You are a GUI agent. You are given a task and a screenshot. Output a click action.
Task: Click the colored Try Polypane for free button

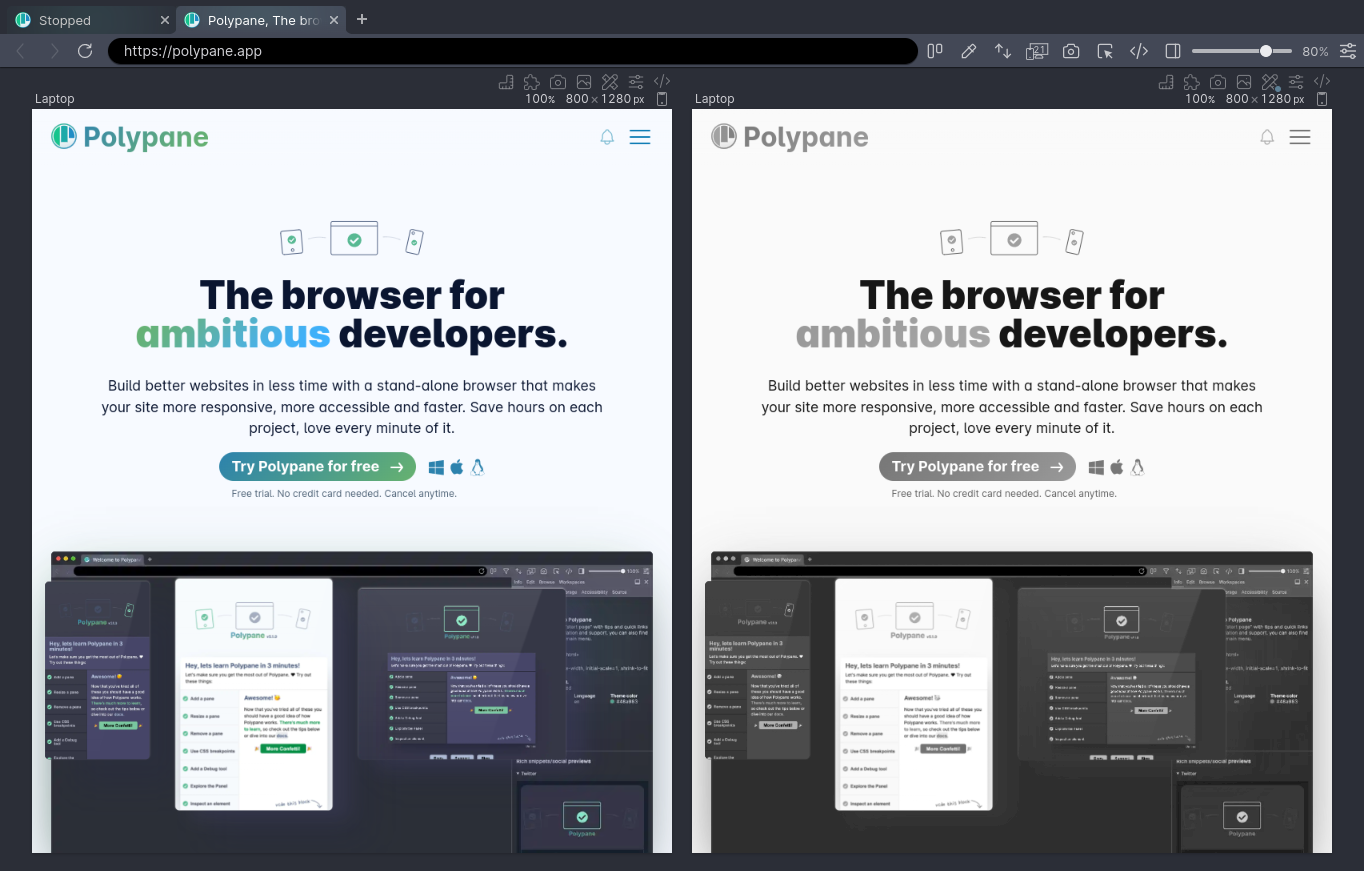pyautogui.click(x=317, y=467)
